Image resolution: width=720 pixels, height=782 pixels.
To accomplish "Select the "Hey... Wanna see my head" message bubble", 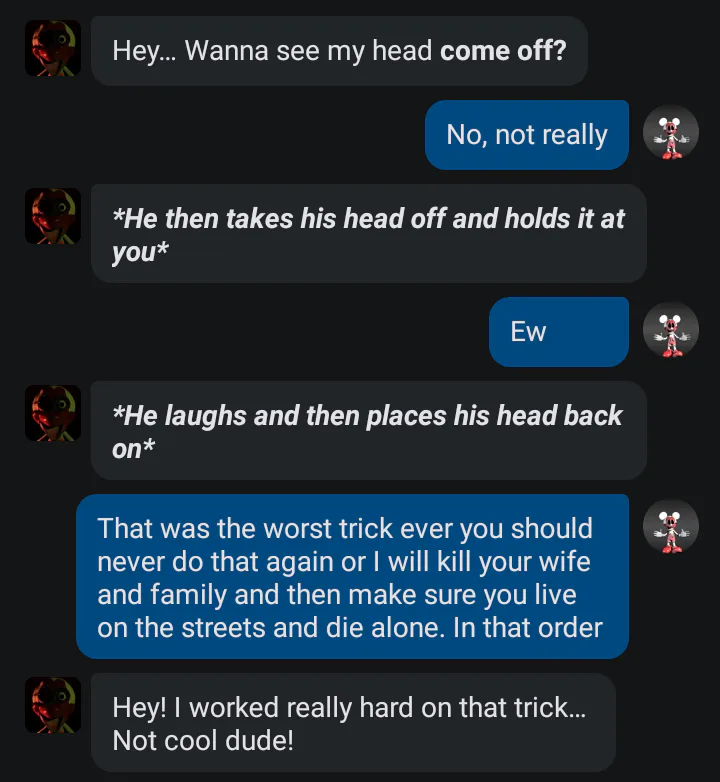I will tap(339, 51).
